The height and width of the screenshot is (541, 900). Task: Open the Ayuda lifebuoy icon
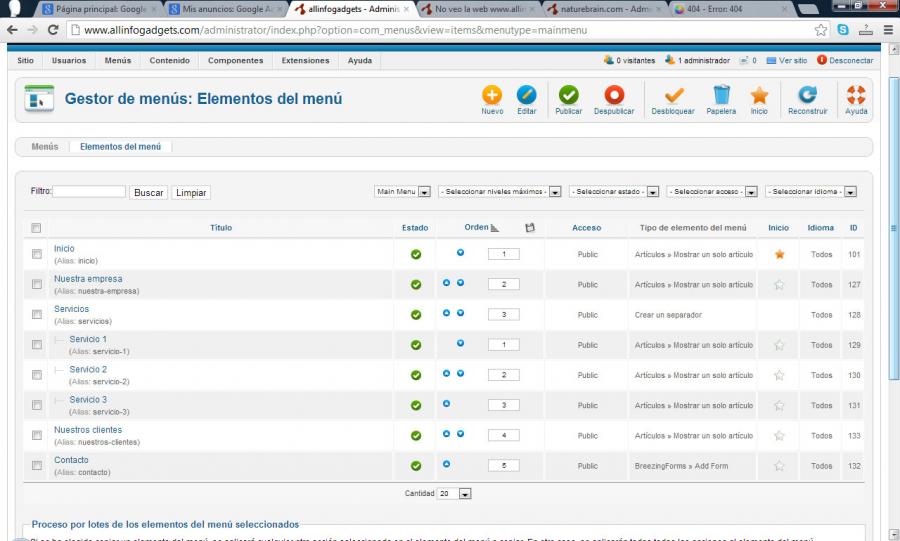tap(856, 95)
